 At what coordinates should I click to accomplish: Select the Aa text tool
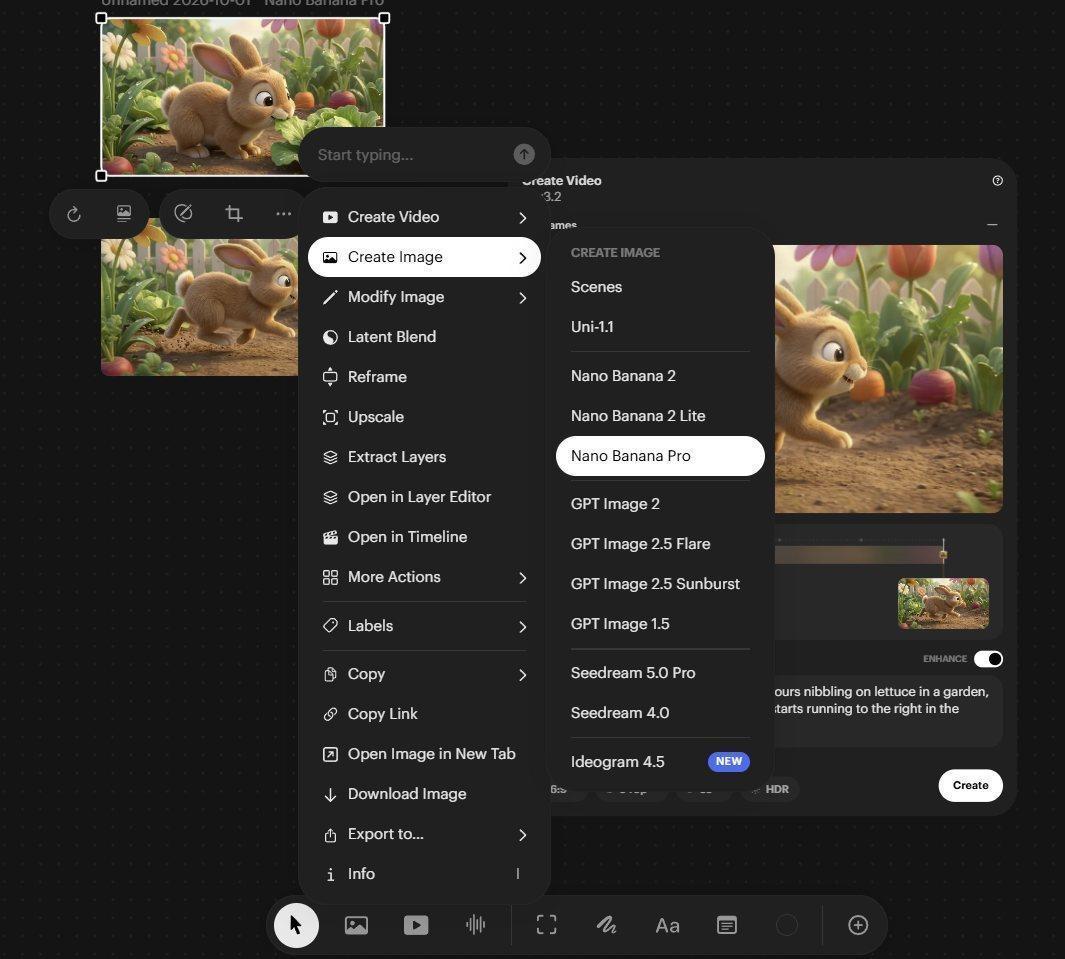pyautogui.click(x=667, y=926)
